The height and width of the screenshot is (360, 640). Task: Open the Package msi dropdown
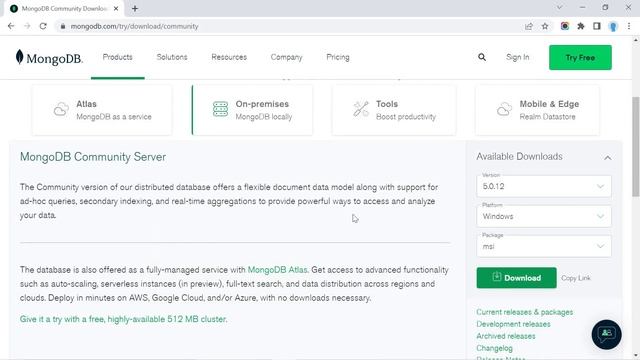click(544, 247)
